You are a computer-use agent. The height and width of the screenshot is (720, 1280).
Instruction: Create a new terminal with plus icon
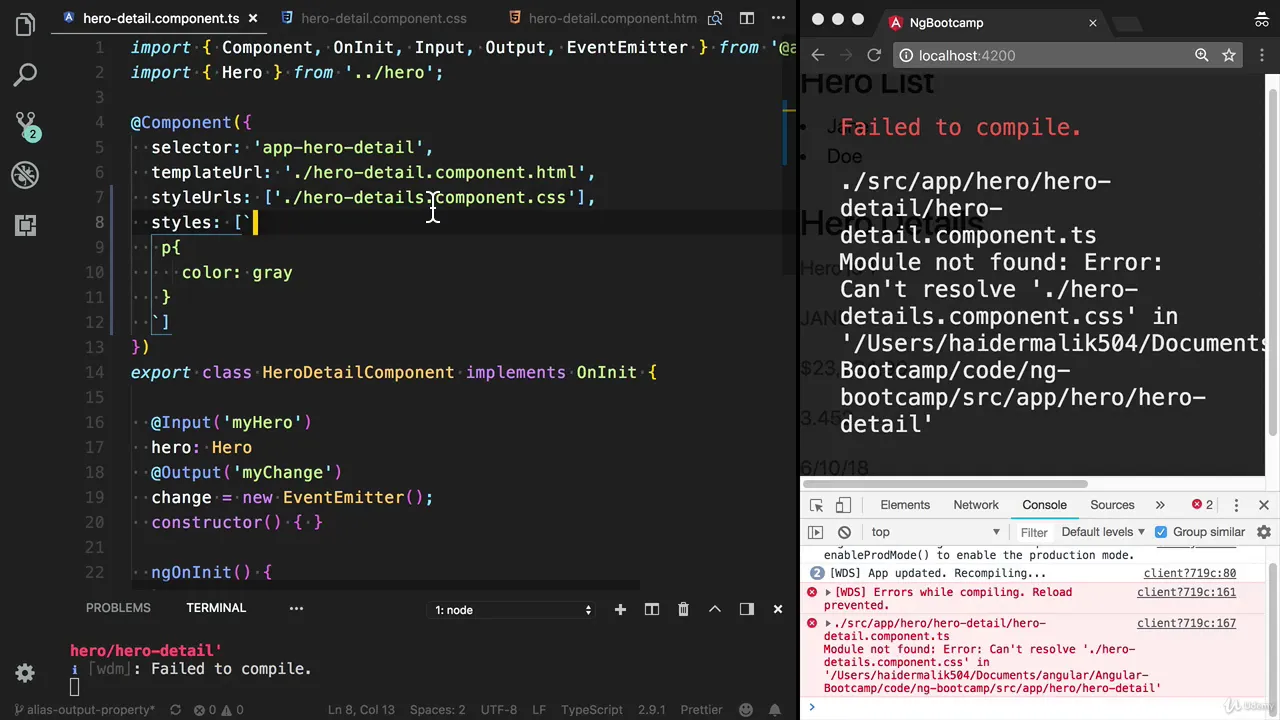coord(620,609)
